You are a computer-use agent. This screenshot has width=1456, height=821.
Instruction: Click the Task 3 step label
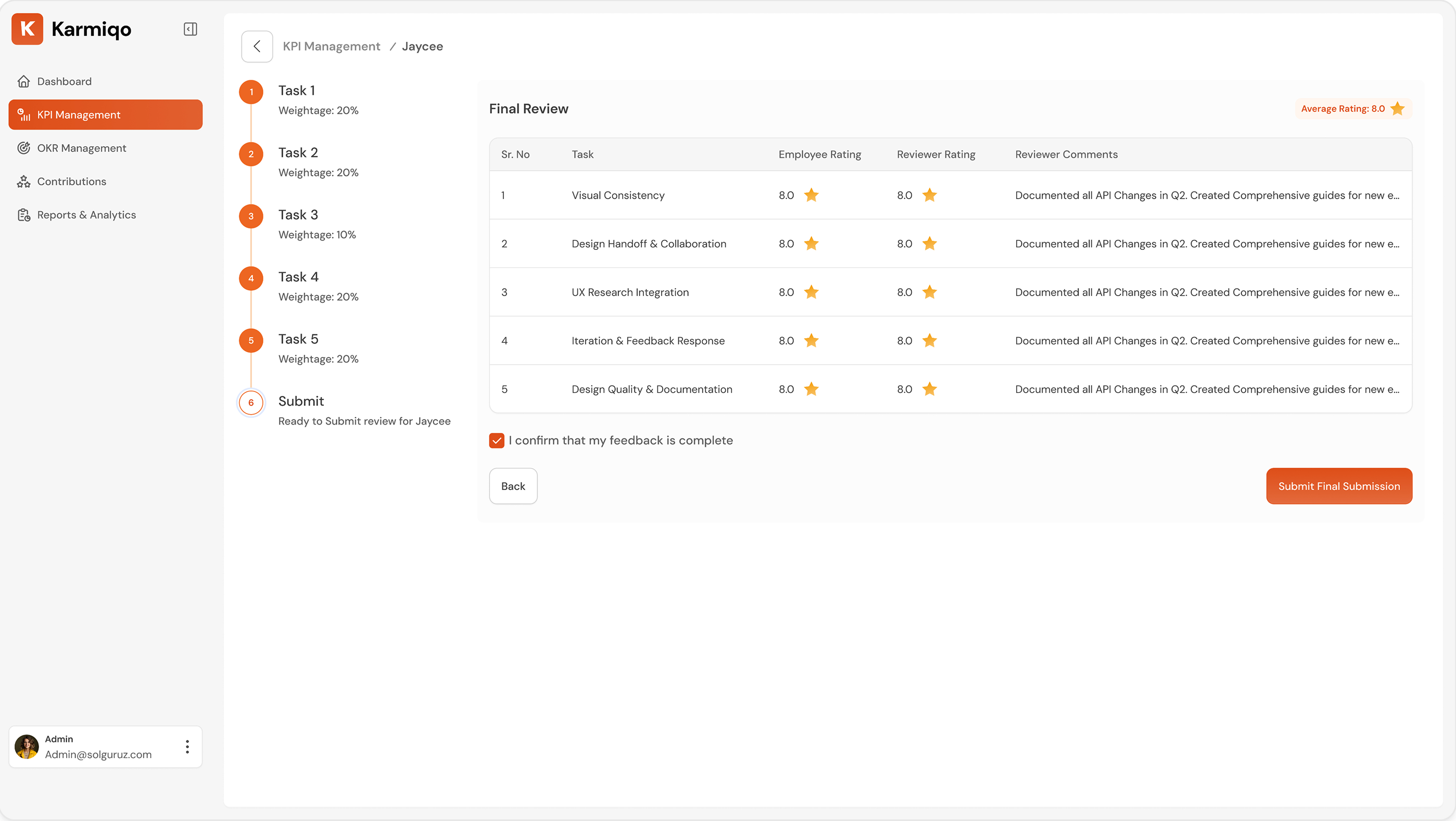tap(298, 215)
